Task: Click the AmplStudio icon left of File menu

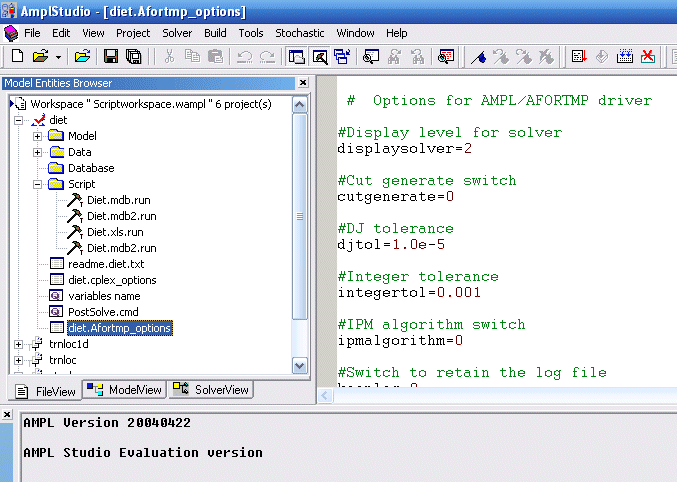Action: click(x=10, y=33)
